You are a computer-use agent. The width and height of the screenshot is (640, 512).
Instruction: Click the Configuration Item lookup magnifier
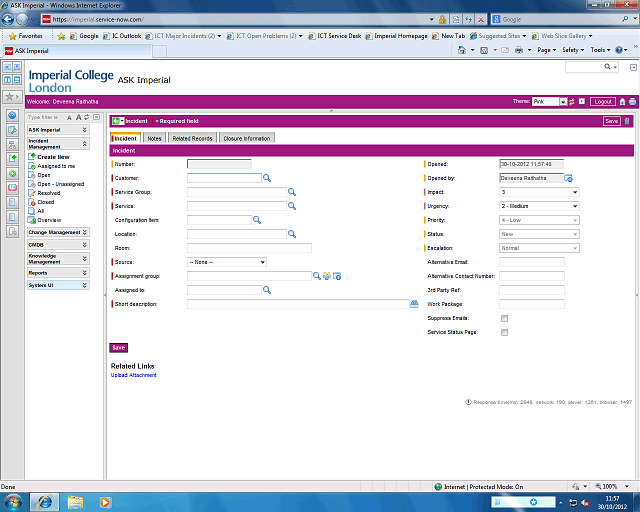click(x=256, y=219)
